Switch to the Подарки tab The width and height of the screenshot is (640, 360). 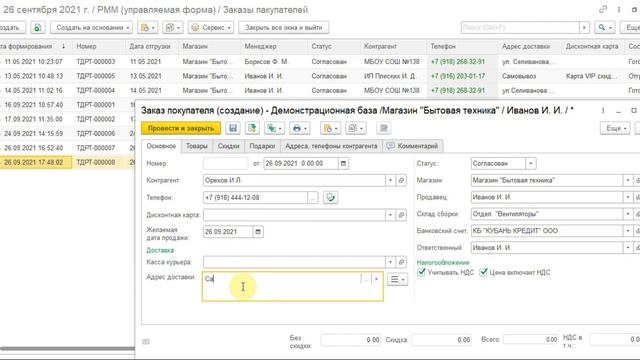pos(262,146)
